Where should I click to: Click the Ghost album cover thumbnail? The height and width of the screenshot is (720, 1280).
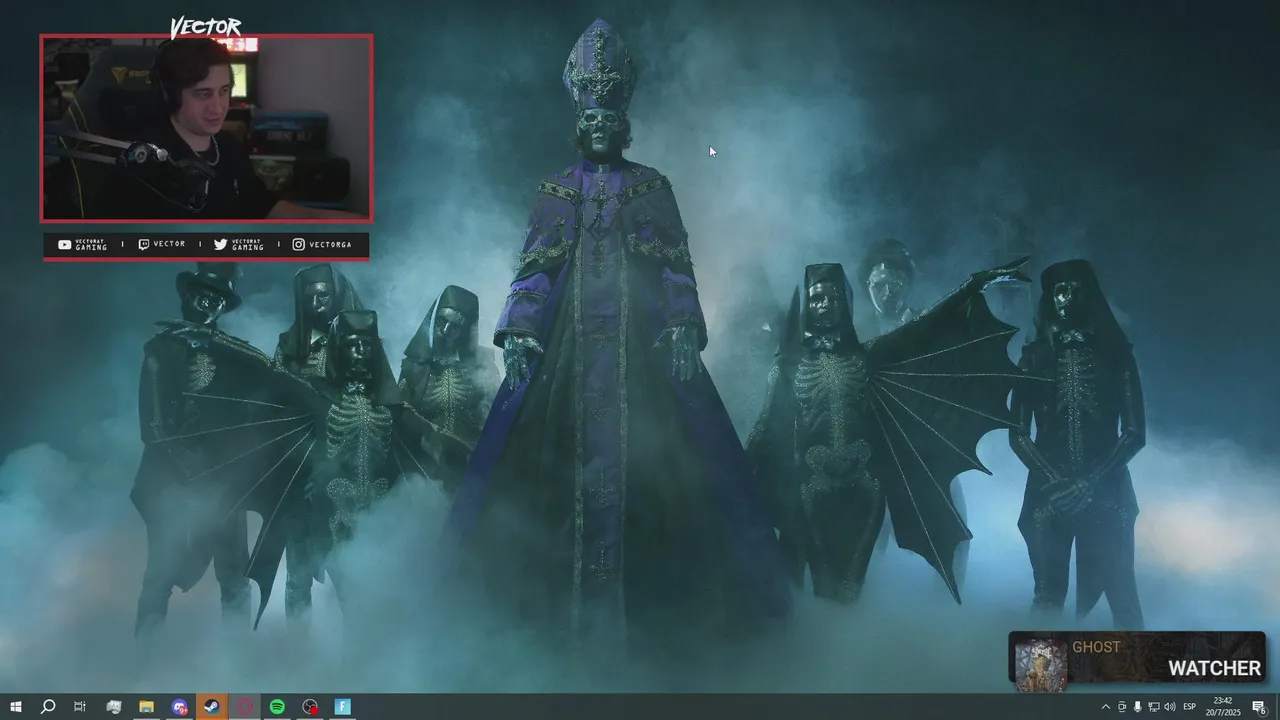click(x=1040, y=664)
